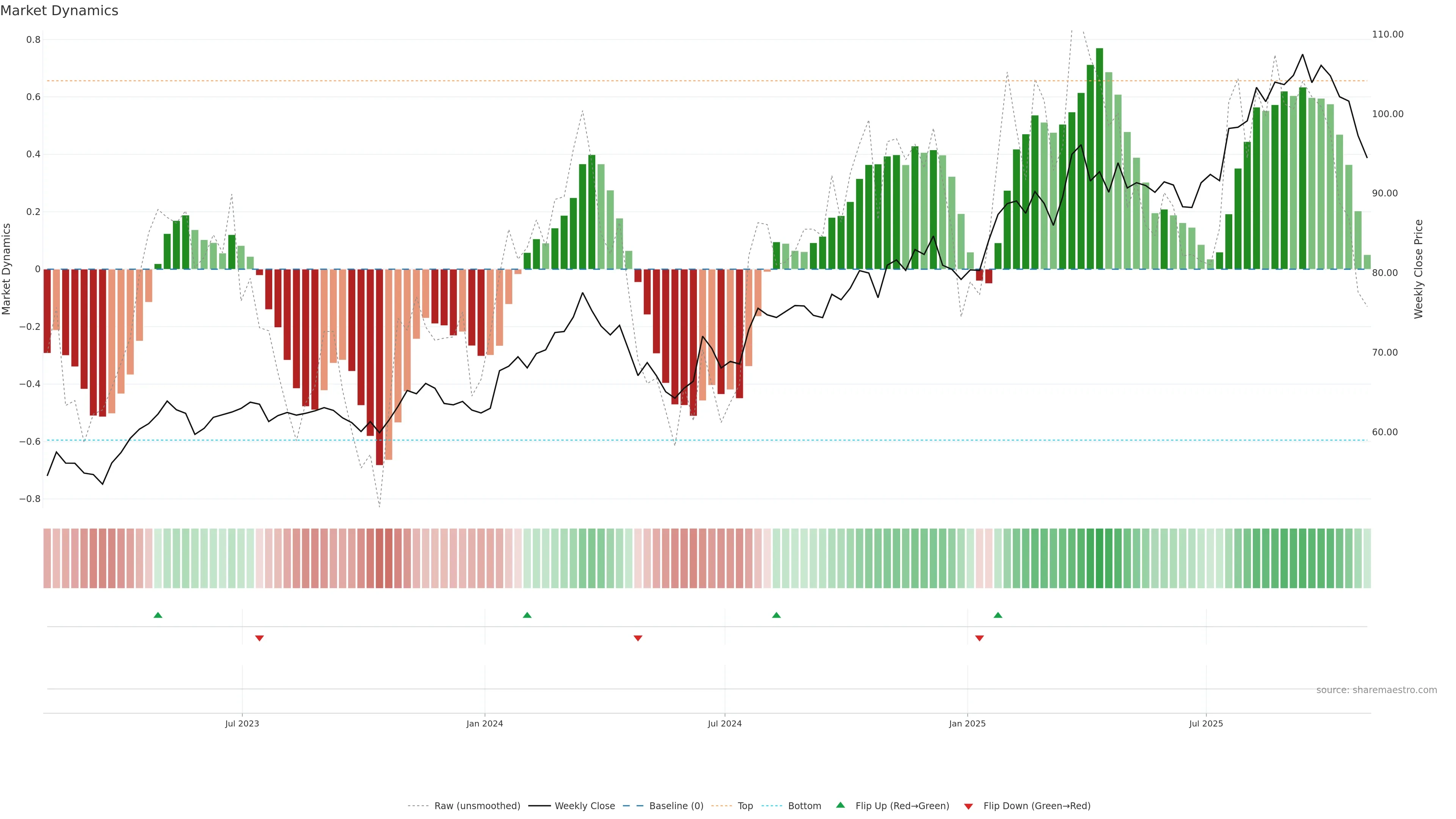The height and width of the screenshot is (819, 1456).
Task: Click the green flip-up triangle after Jul 2024
Action: coord(776,615)
